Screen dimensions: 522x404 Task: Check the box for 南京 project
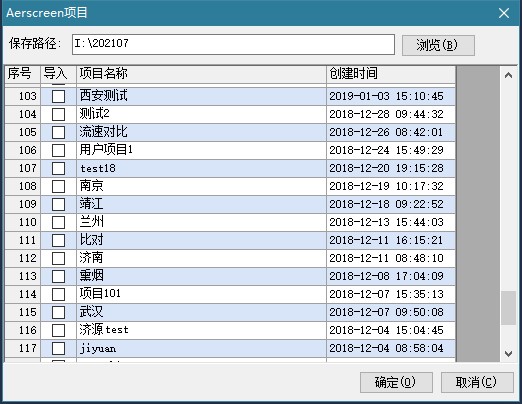click(58, 187)
